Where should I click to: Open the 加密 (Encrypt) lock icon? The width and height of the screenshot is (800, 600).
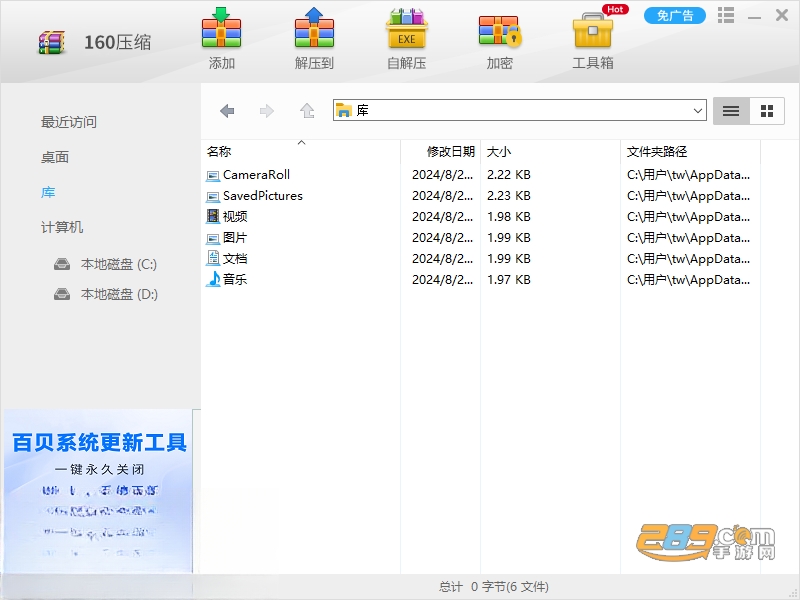[x=500, y=31]
